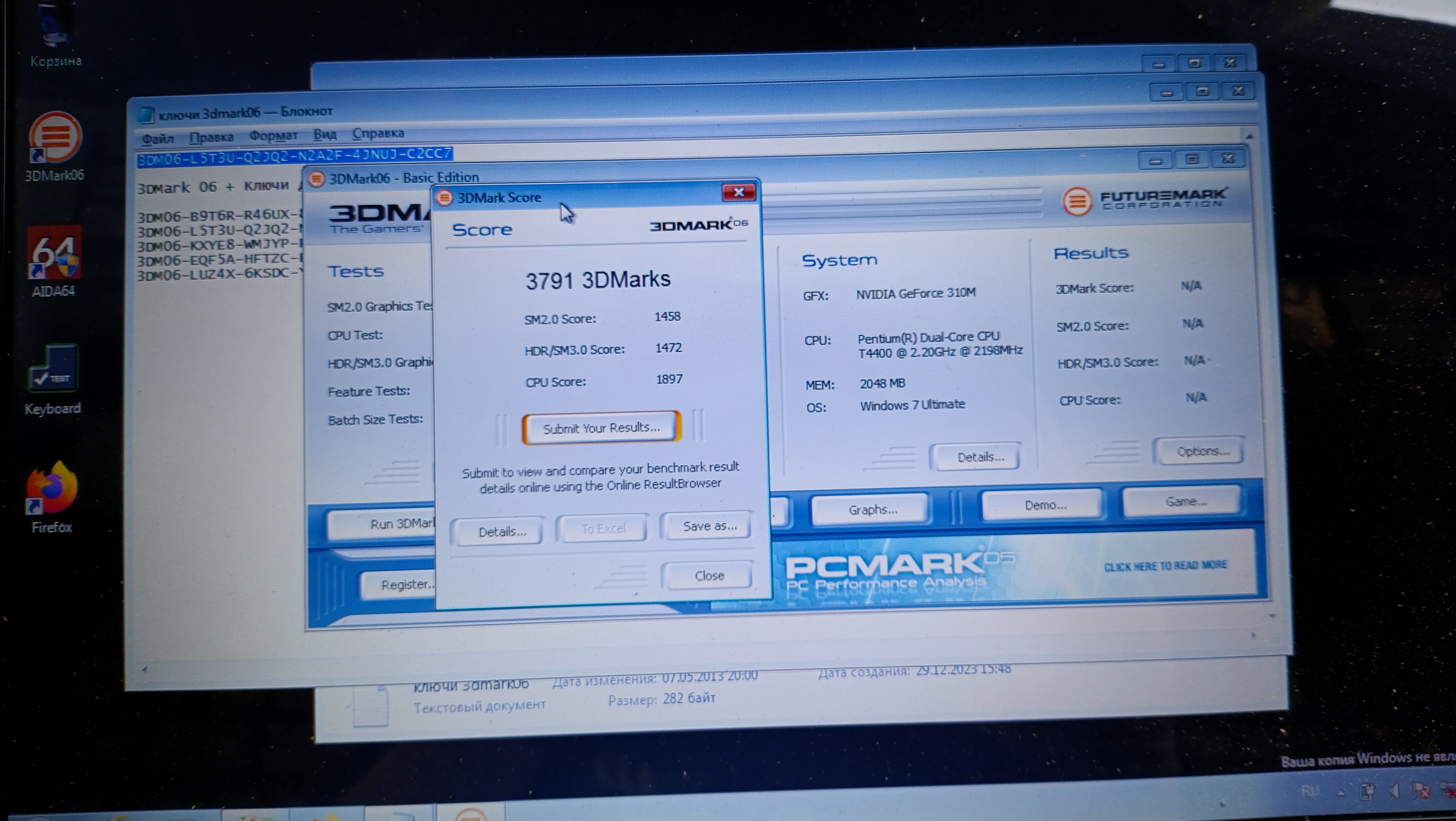Click the 2048 MB memory value
The width and height of the screenshot is (1456, 821).
pos(882,384)
